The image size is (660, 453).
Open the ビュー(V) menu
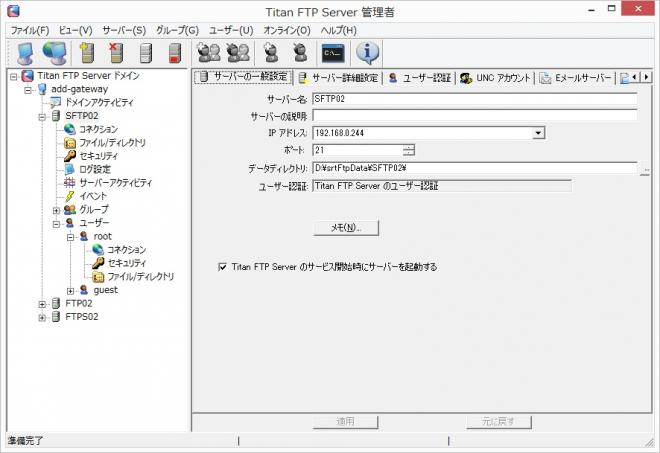75,30
